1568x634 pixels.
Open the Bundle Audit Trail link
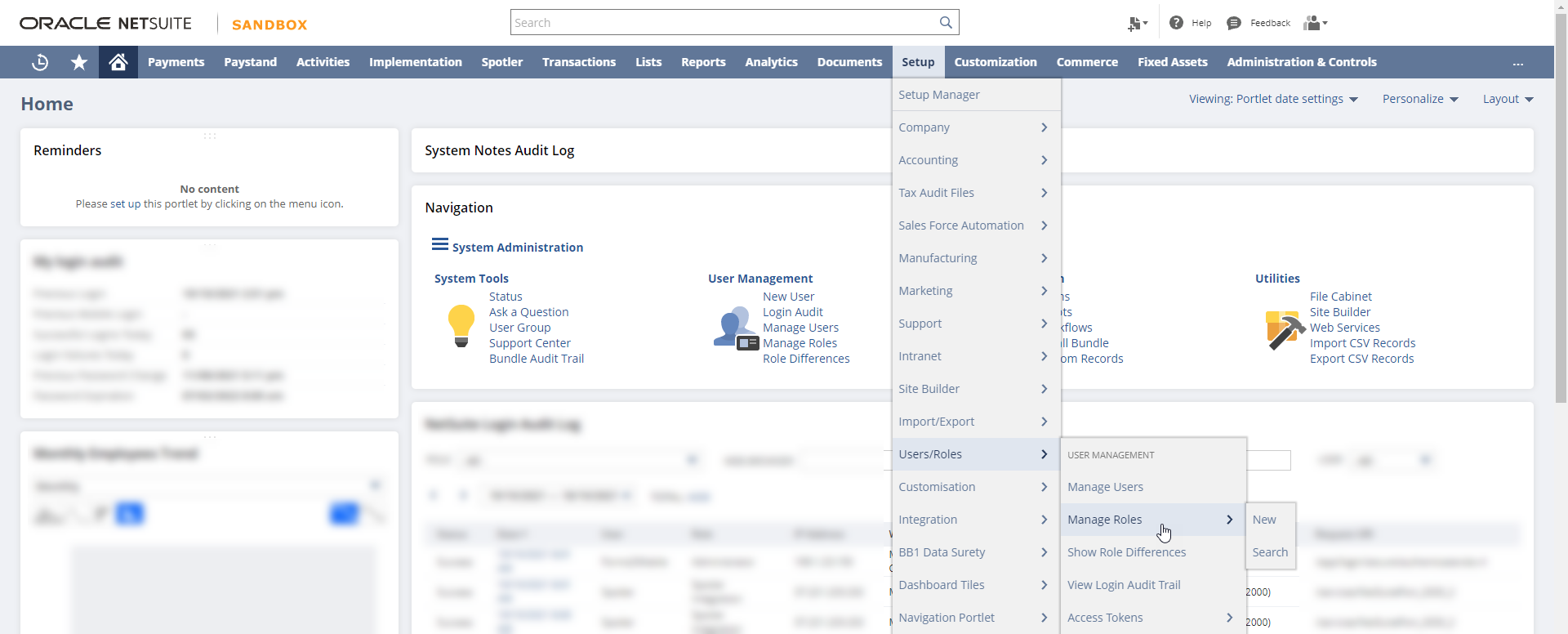[537, 359]
